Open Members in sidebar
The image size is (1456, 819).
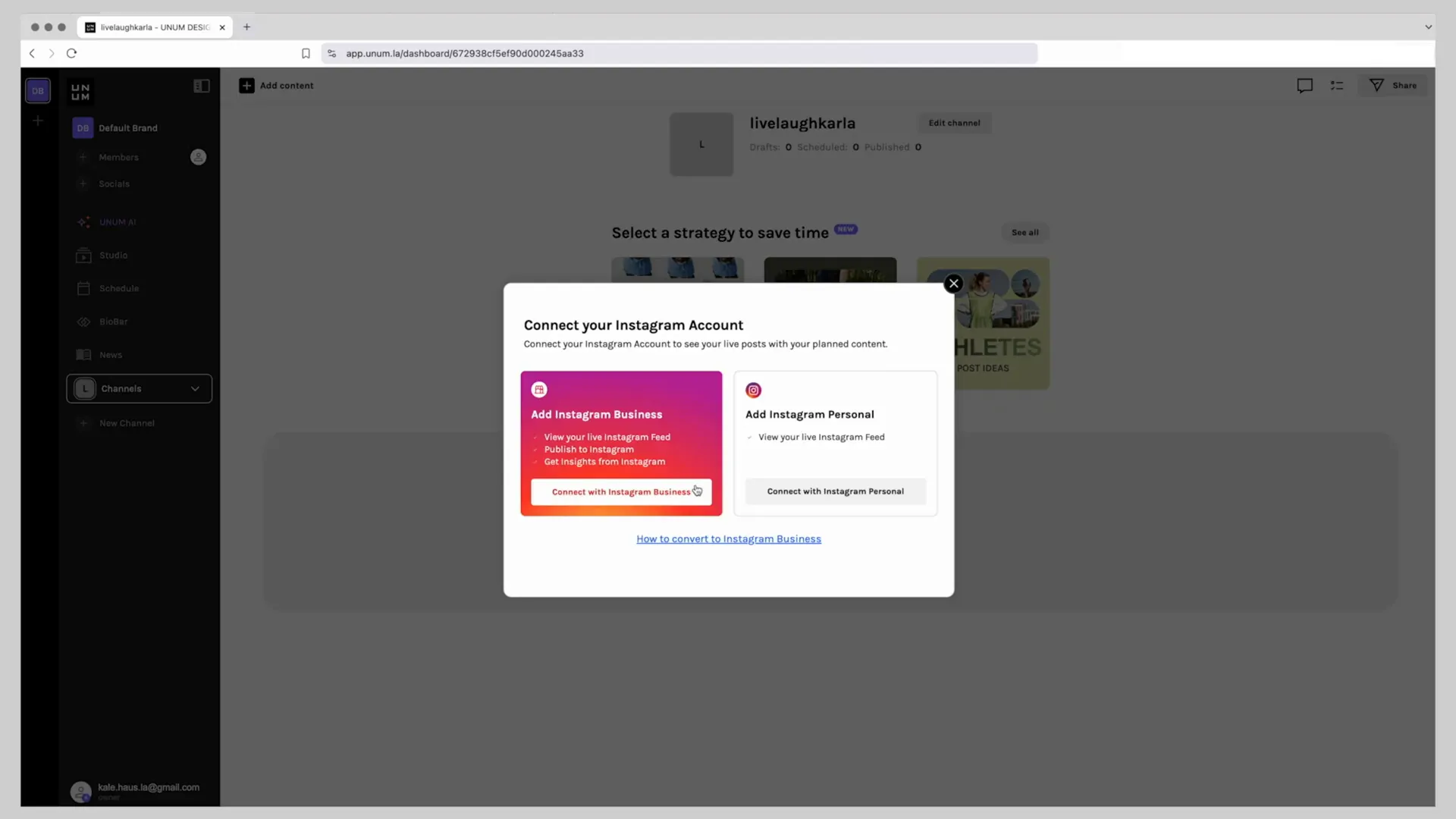click(x=118, y=158)
